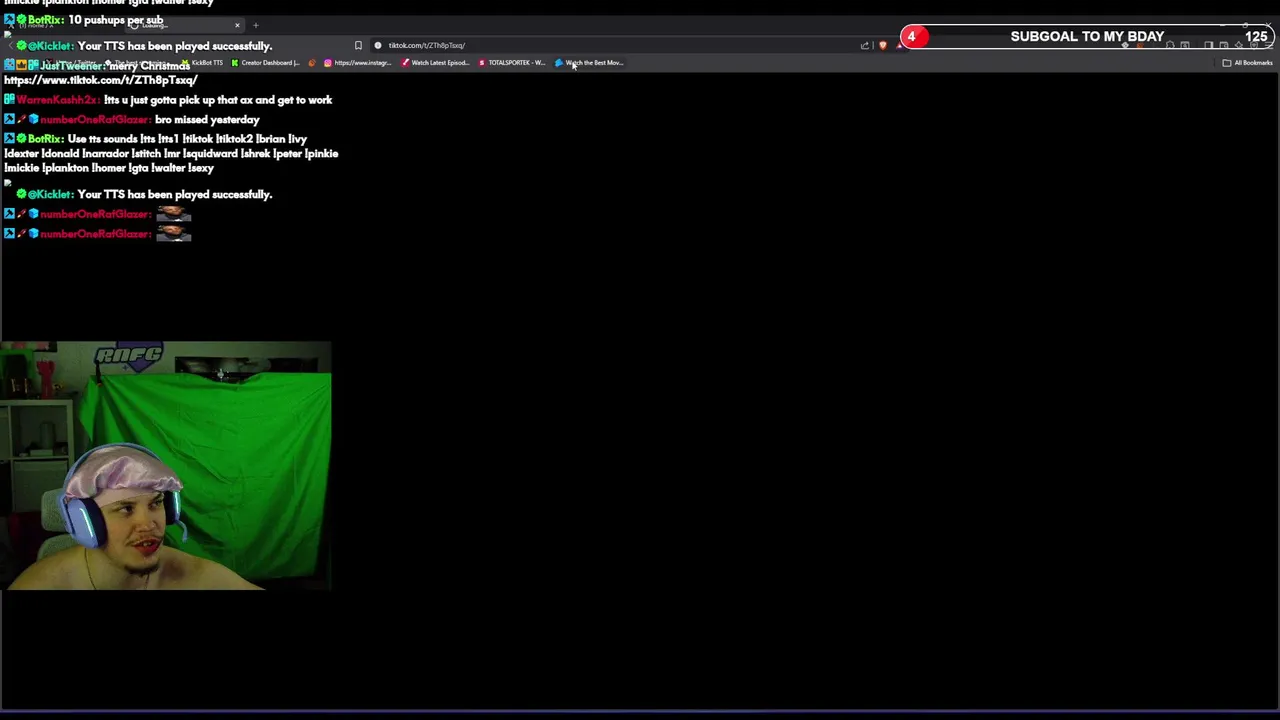Click the '10 pushups per sub' chat message
1280x720 pixels.
click(116, 20)
